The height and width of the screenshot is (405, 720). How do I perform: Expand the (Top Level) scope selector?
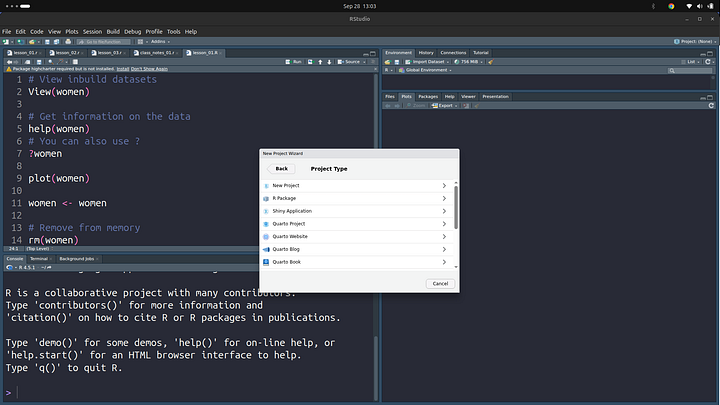pyautogui.click(x=39, y=249)
